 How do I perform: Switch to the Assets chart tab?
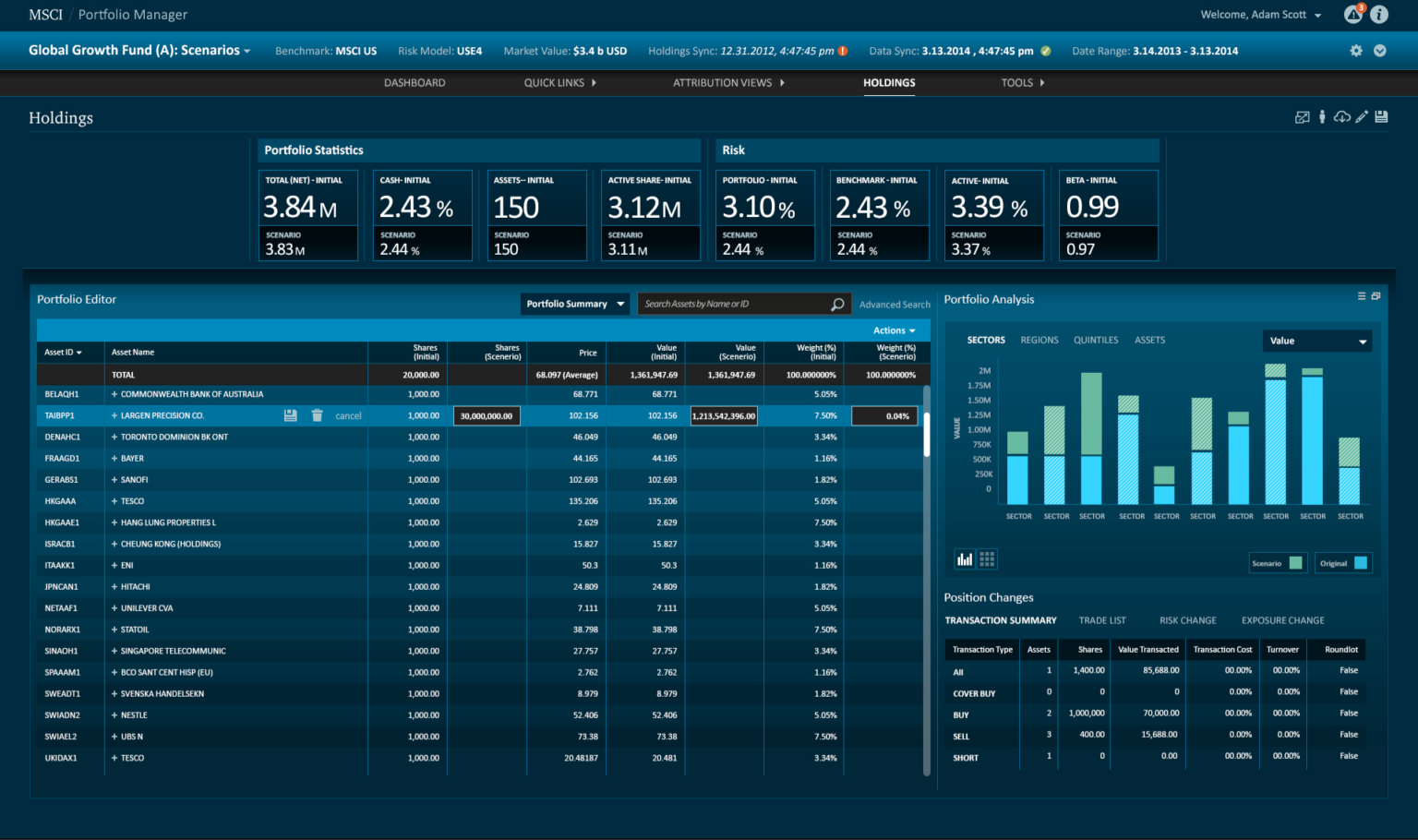tap(1149, 341)
